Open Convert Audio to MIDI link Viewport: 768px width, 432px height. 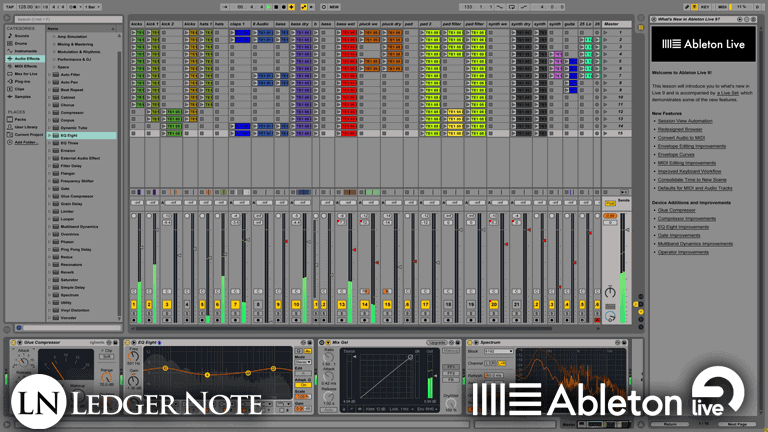(x=681, y=138)
